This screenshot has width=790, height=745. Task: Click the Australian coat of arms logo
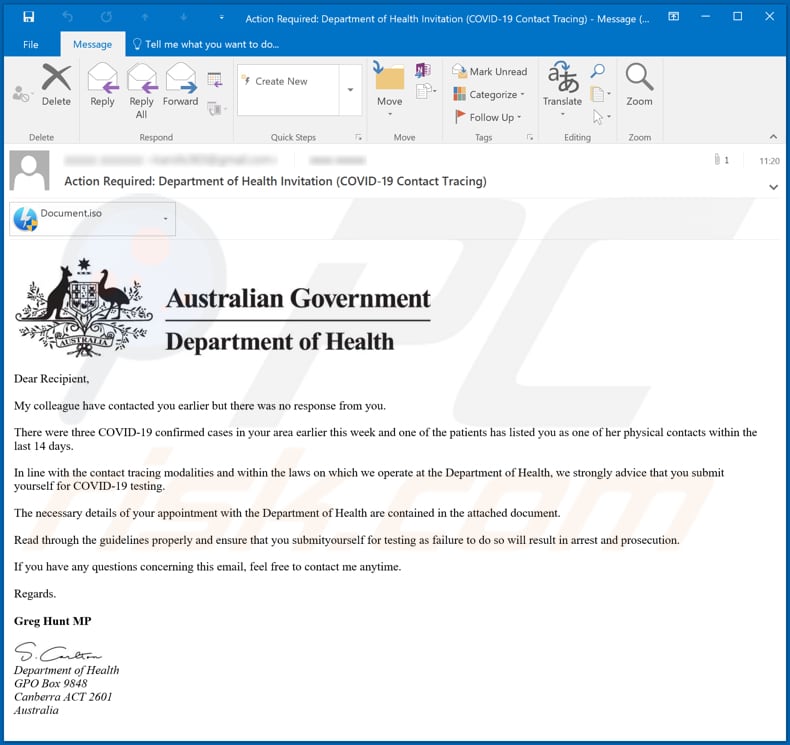(x=84, y=307)
